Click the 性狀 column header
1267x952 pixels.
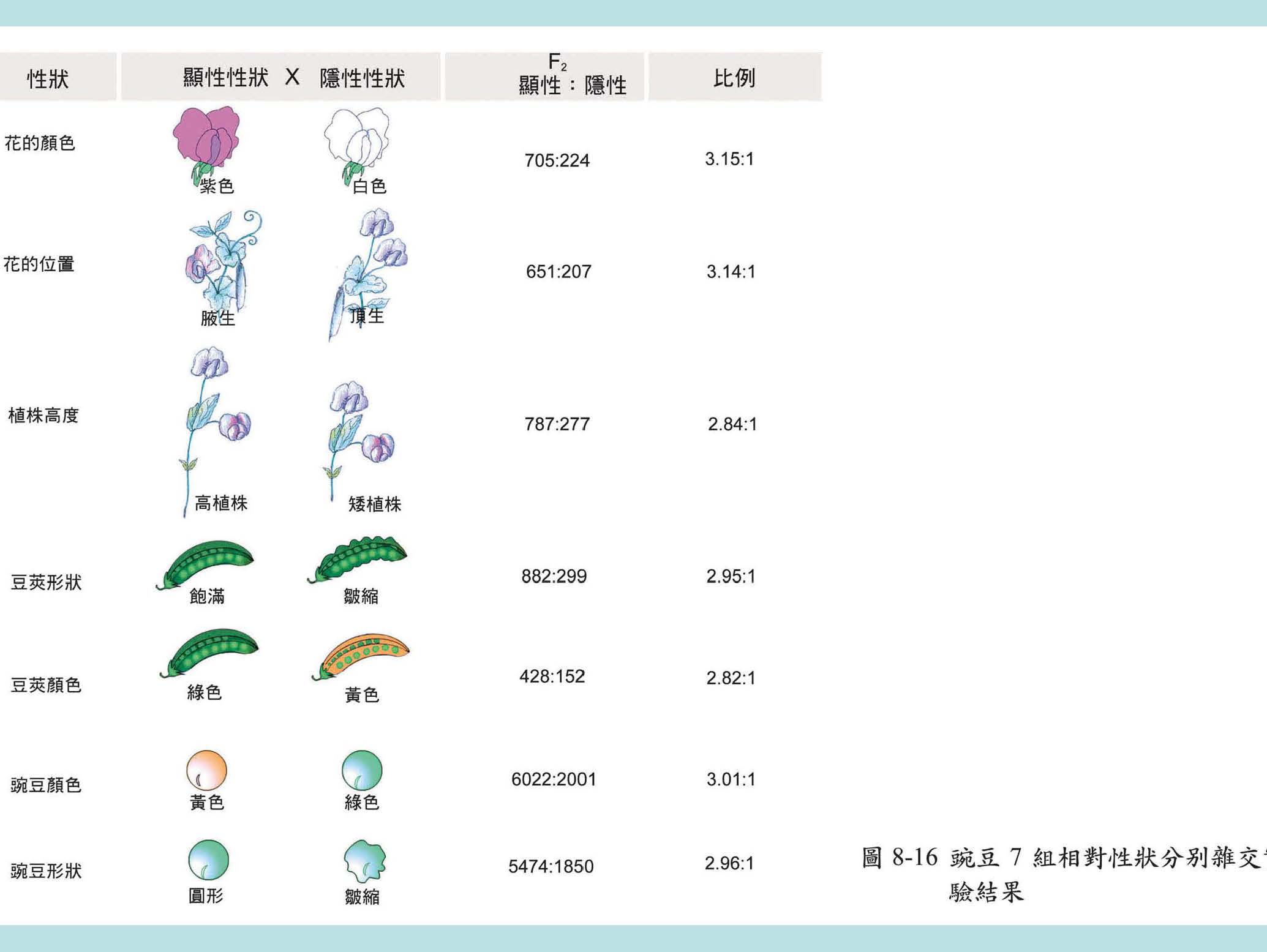click(x=48, y=78)
